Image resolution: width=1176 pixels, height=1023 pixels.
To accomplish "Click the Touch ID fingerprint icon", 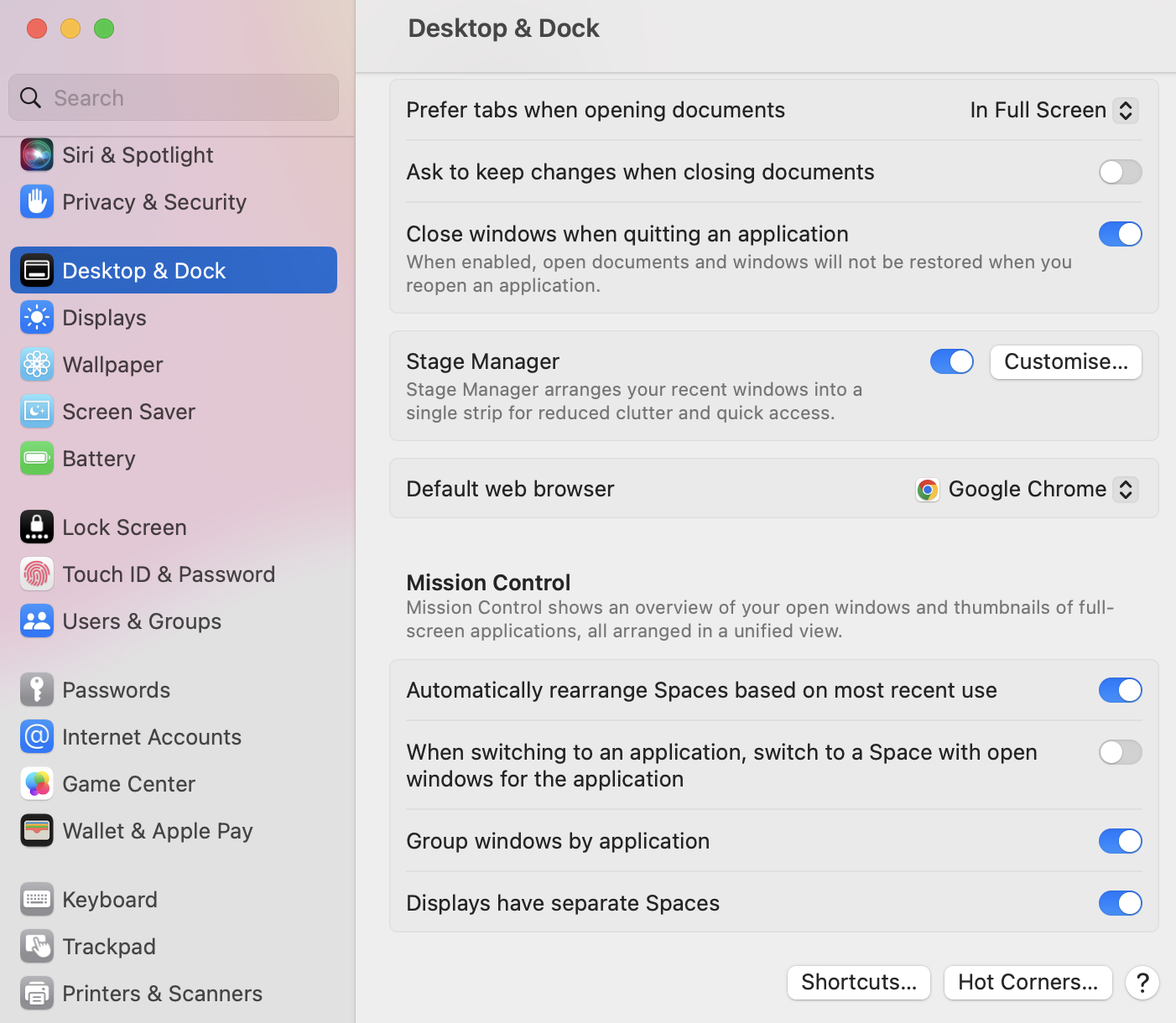I will click(37, 574).
